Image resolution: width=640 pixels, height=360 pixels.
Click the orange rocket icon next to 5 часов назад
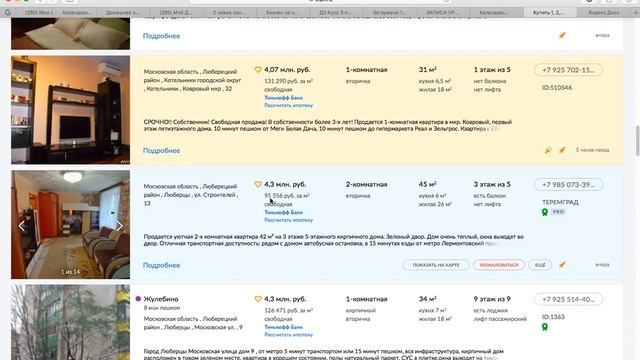562,150
